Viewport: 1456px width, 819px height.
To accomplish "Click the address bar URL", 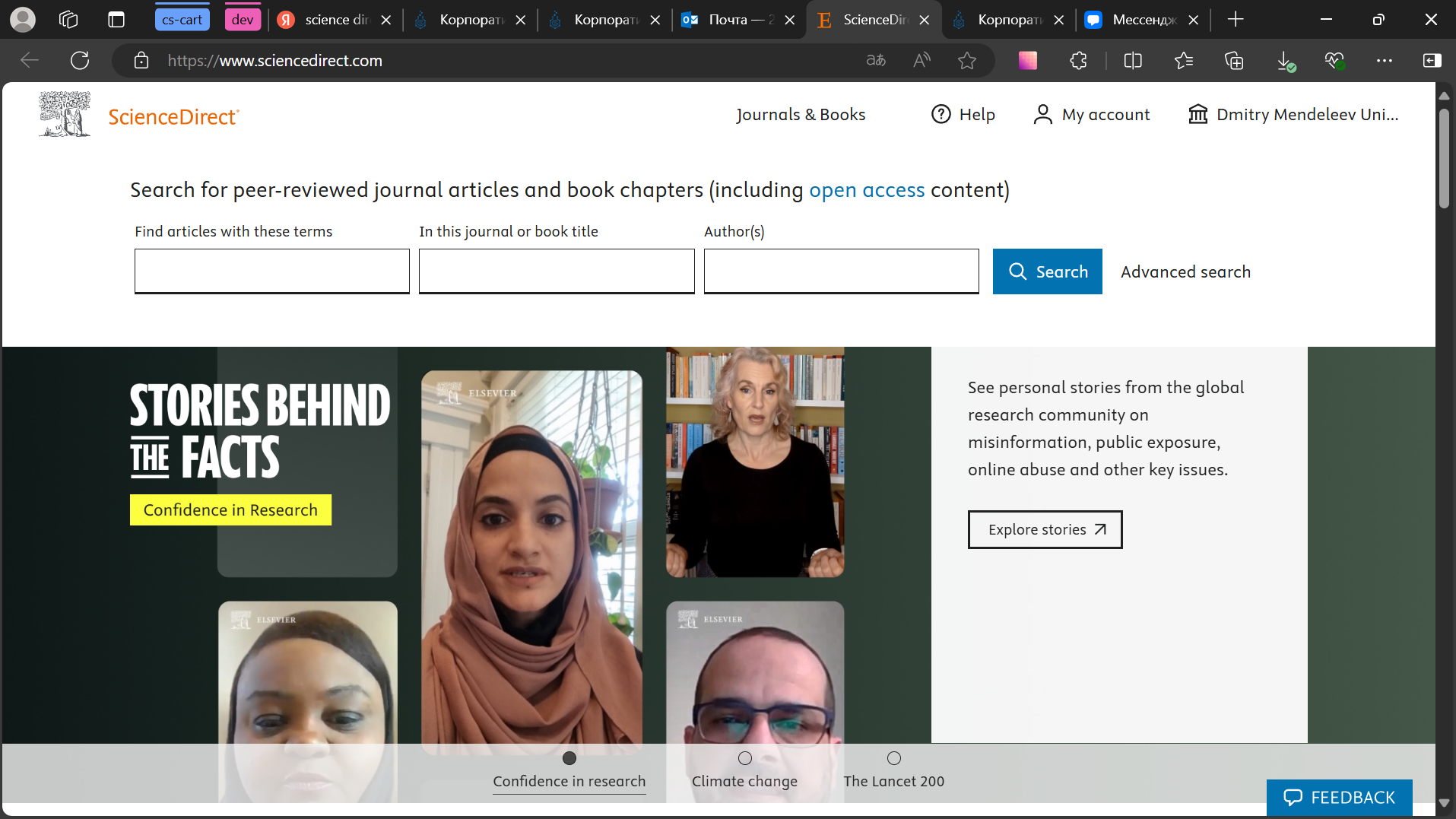I will click(x=274, y=61).
